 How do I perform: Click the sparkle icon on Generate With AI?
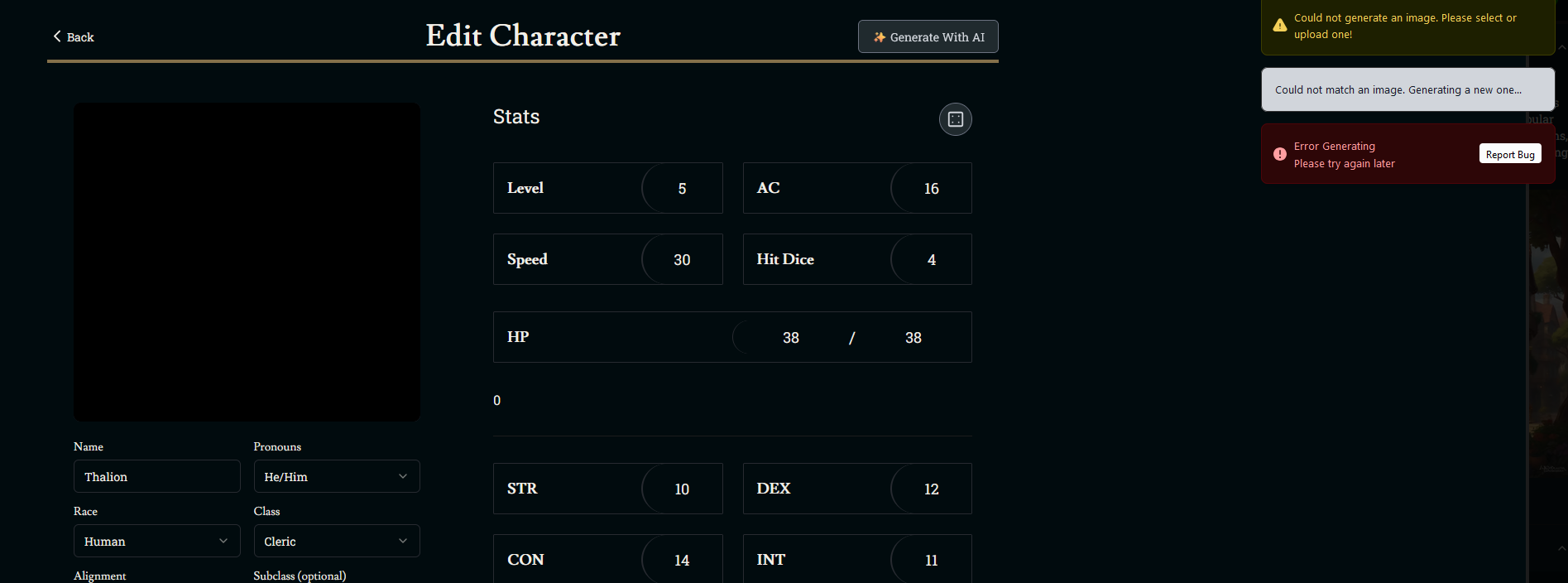click(x=879, y=37)
